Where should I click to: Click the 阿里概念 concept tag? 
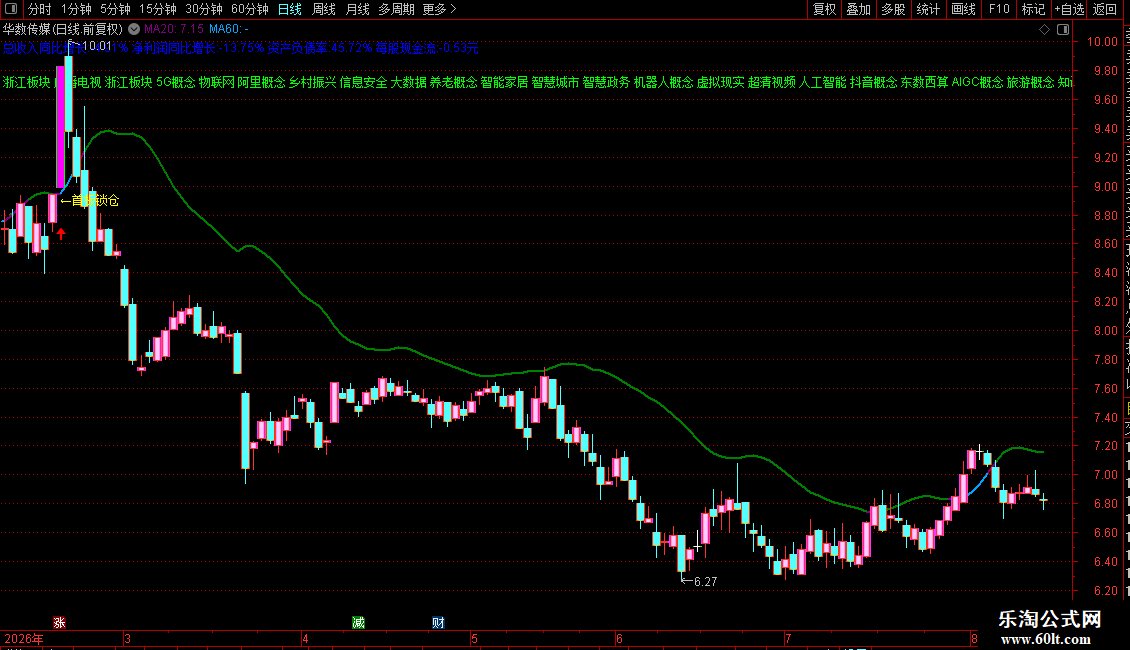(261, 82)
